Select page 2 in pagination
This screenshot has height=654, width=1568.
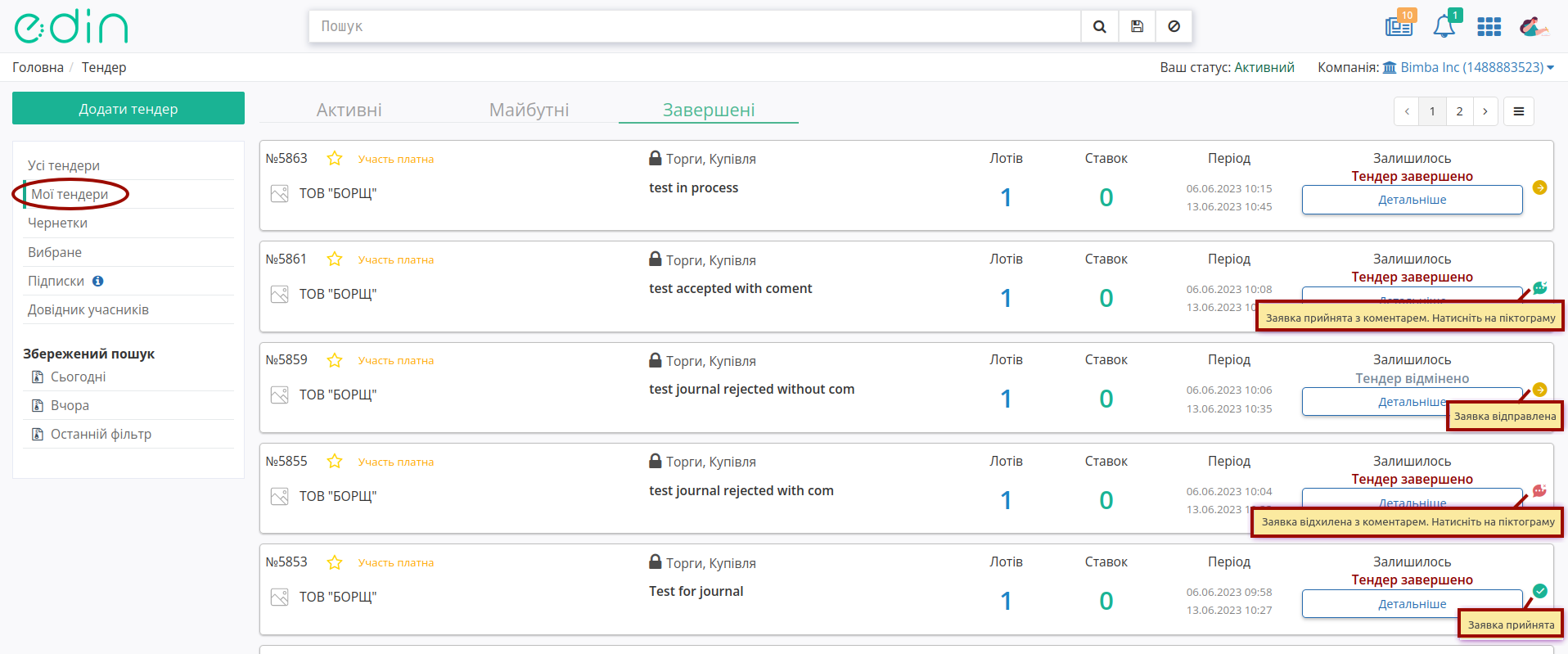tap(1459, 111)
